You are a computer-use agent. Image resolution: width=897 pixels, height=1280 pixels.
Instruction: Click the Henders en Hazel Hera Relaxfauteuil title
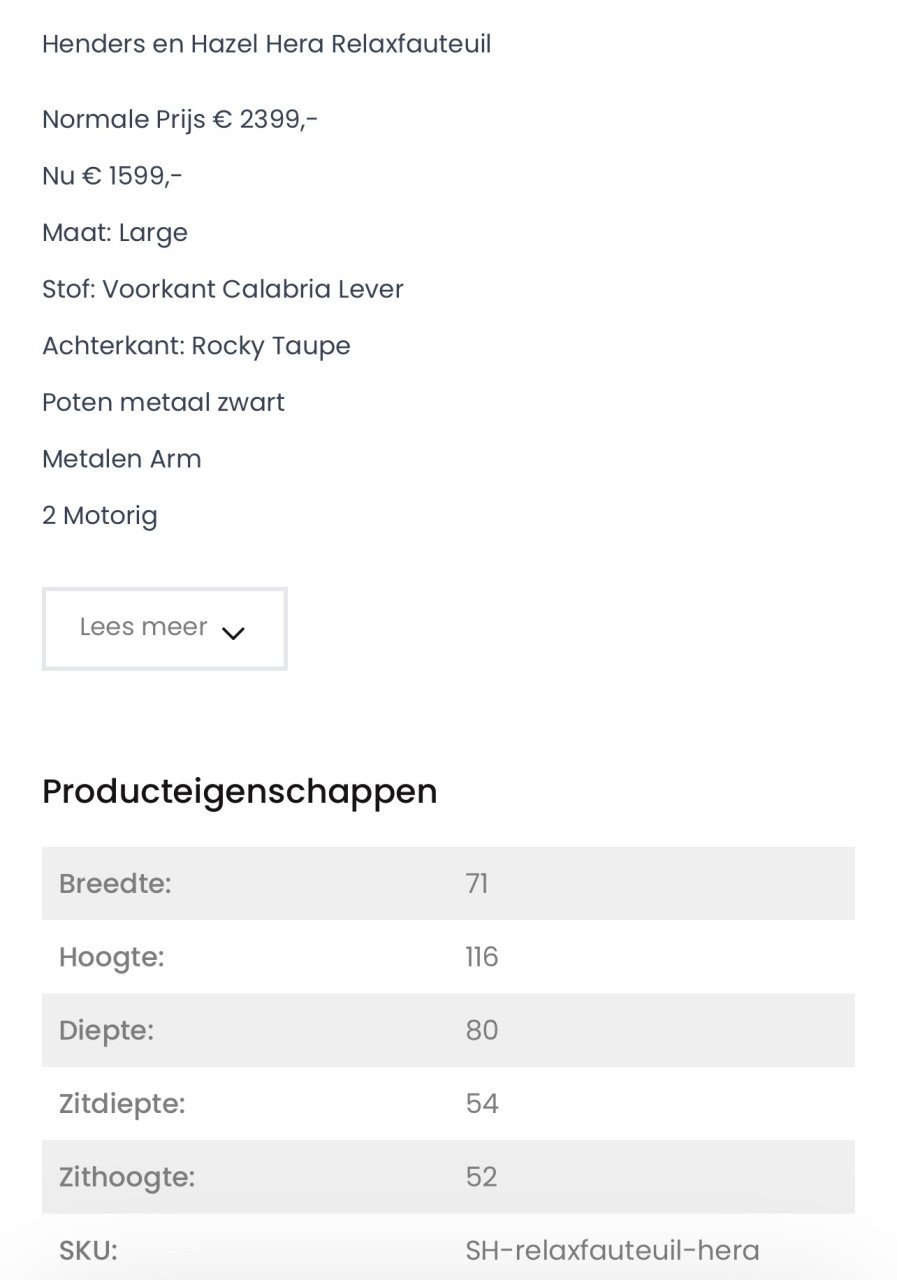pos(266,44)
